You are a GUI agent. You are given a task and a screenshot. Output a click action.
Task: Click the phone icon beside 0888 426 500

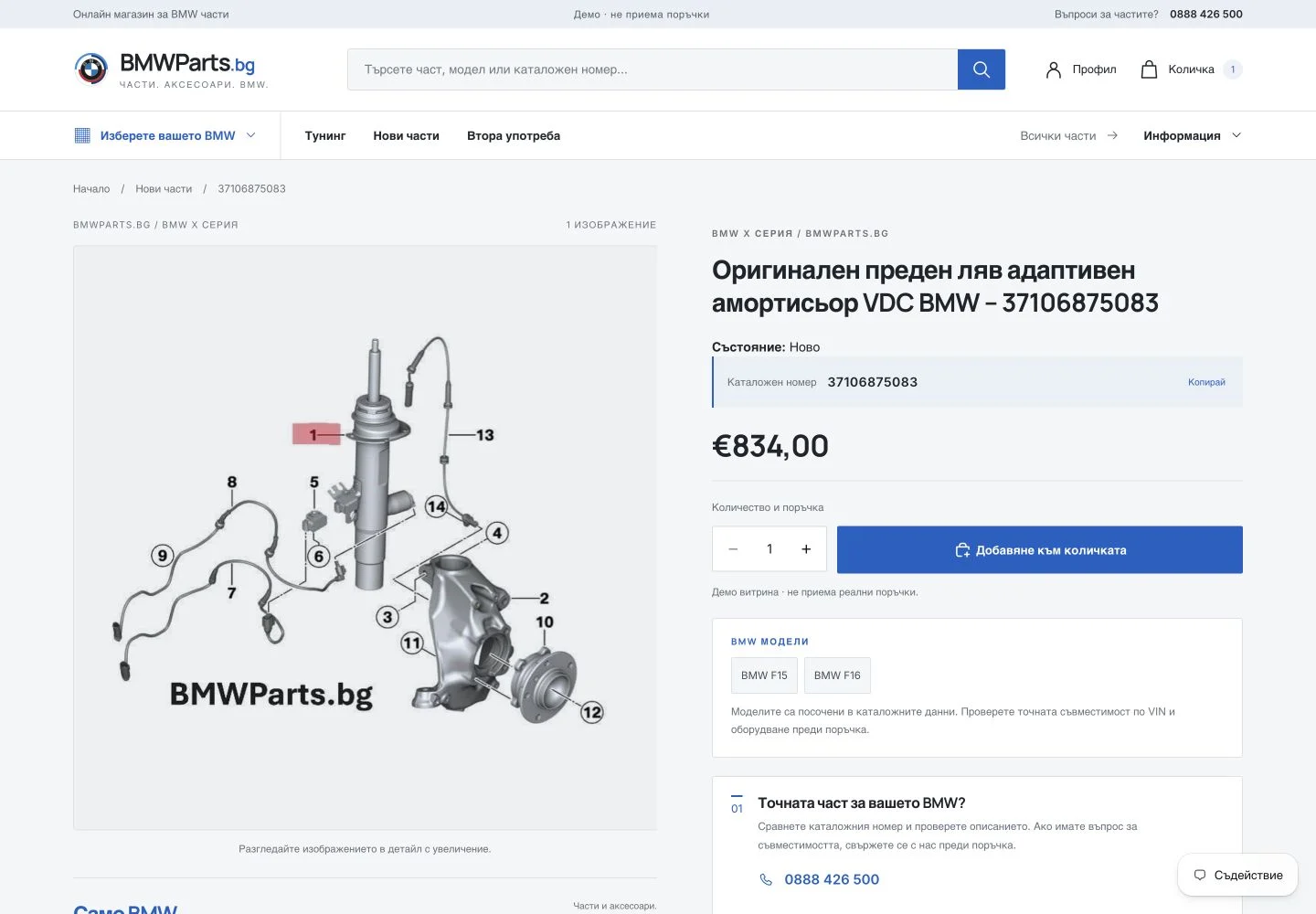pyautogui.click(x=766, y=879)
